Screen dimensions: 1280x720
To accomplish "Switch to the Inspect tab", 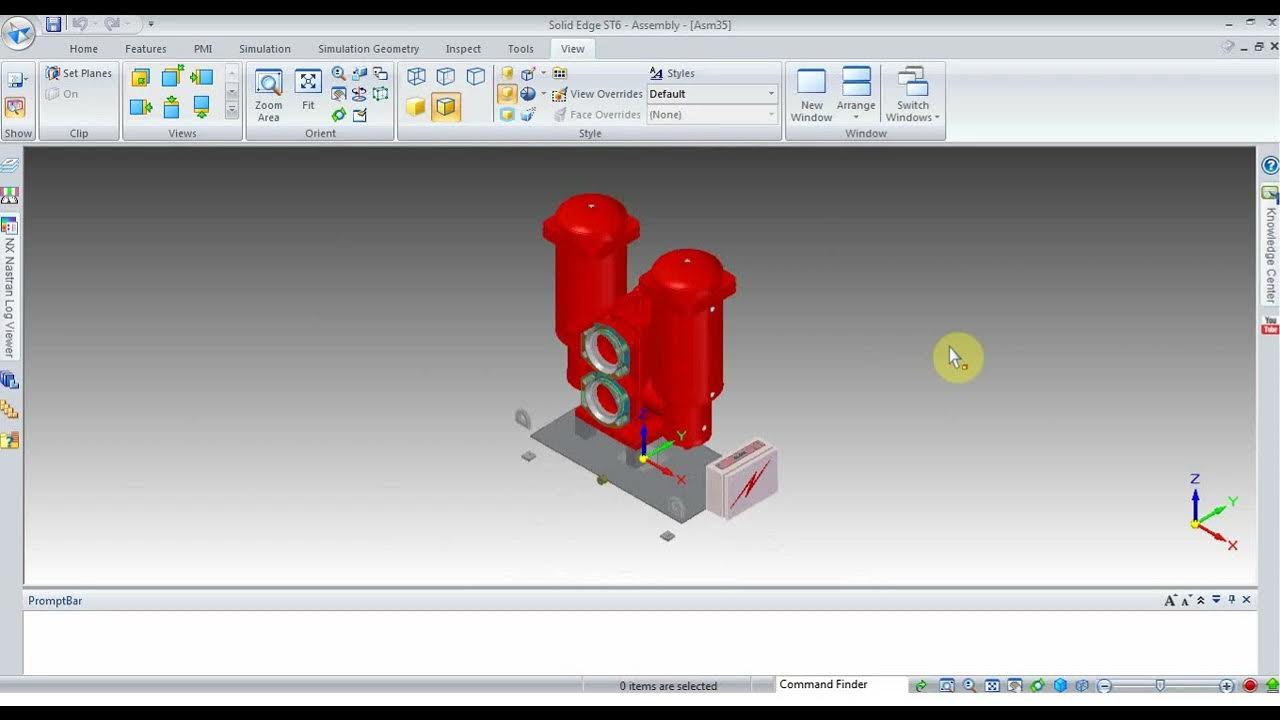I will (x=463, y=49).
